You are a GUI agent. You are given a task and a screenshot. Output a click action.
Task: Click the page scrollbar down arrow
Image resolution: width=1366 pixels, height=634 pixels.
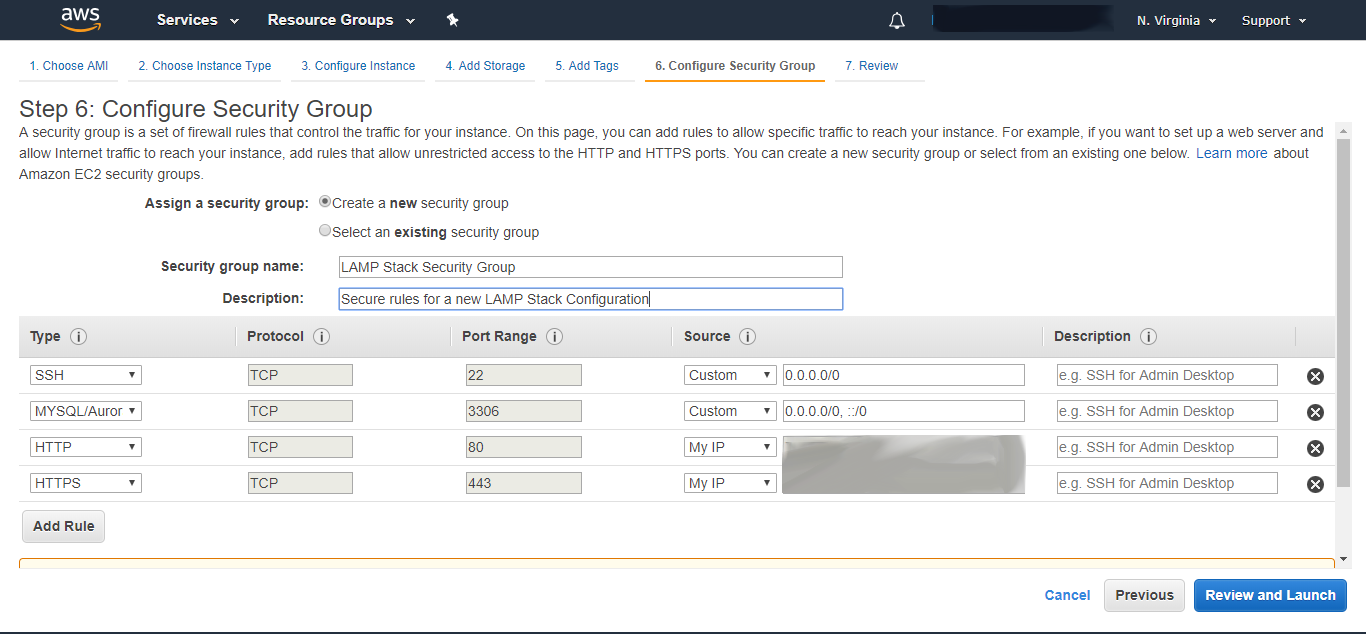click(1343, 559)
